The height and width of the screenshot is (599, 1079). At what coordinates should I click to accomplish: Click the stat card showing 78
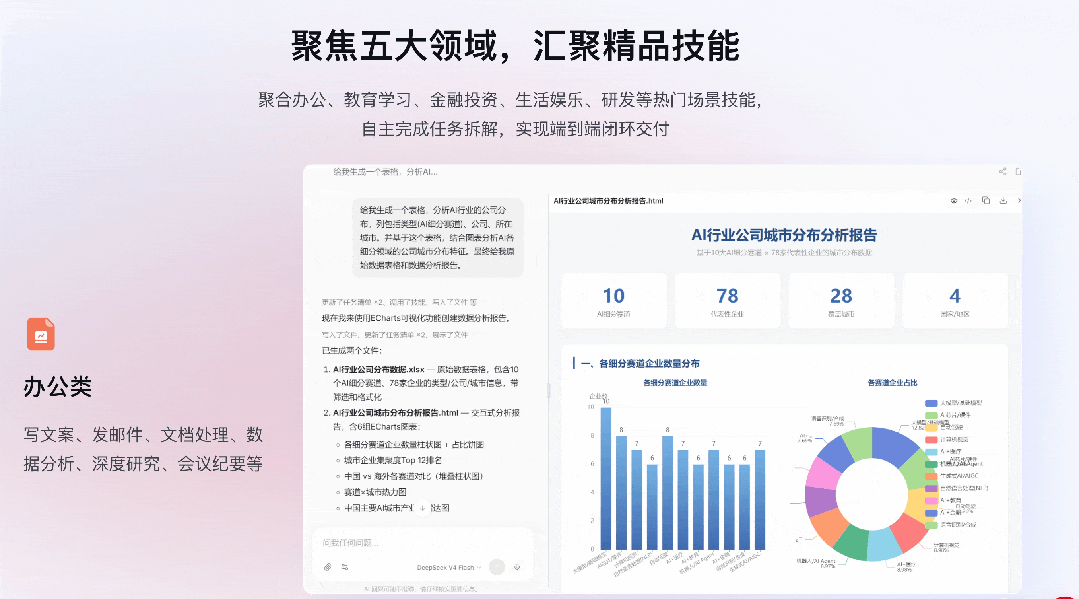pos(727,301)
